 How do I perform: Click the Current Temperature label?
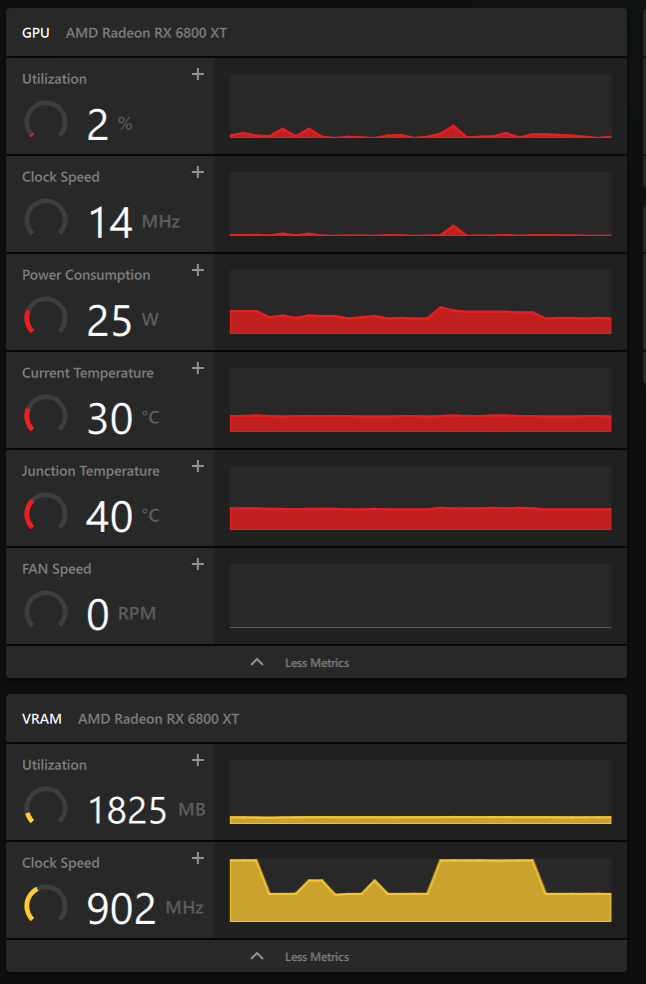point(88,373)
